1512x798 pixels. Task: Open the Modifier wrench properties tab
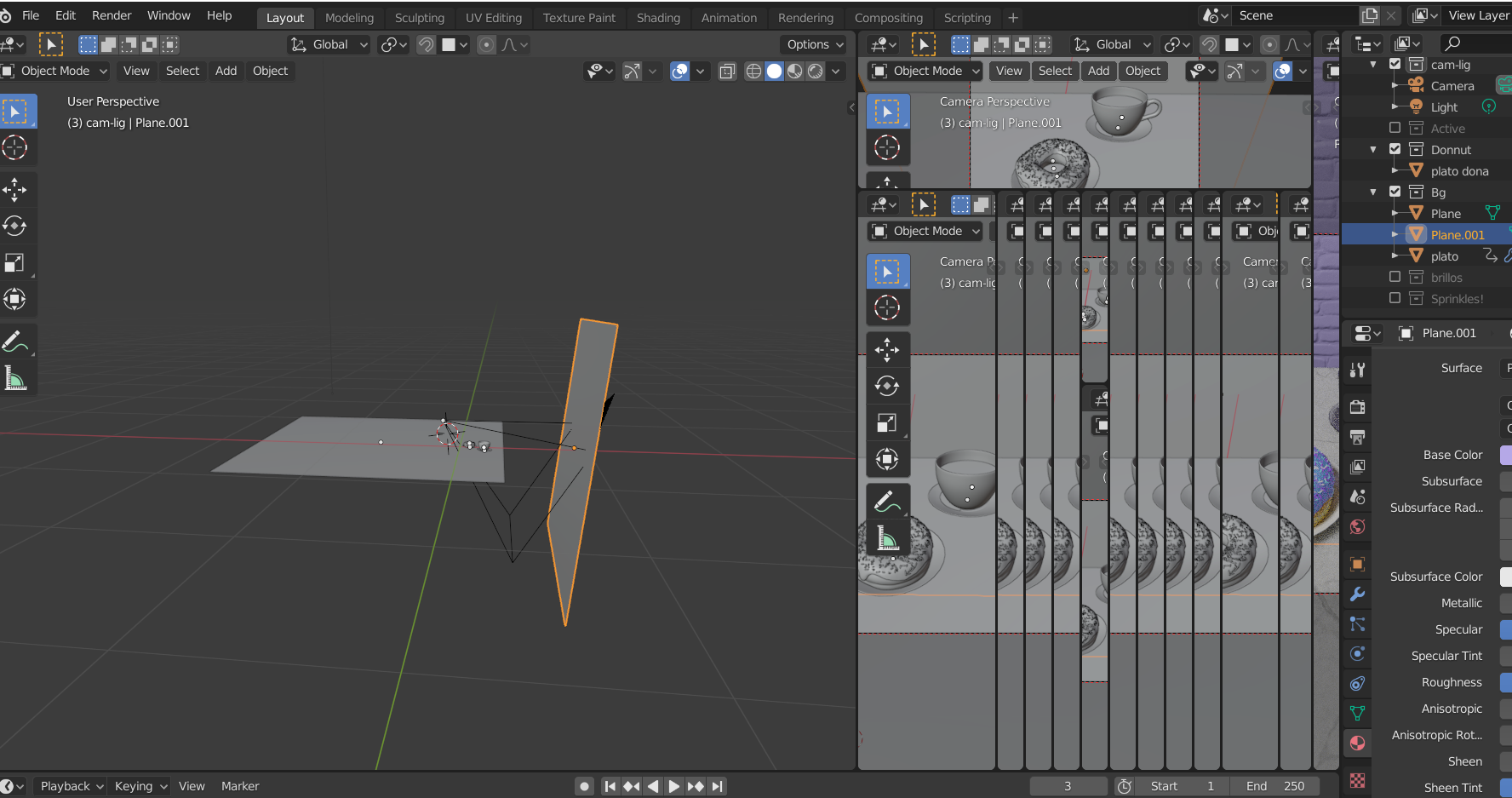pos(1357,594)
